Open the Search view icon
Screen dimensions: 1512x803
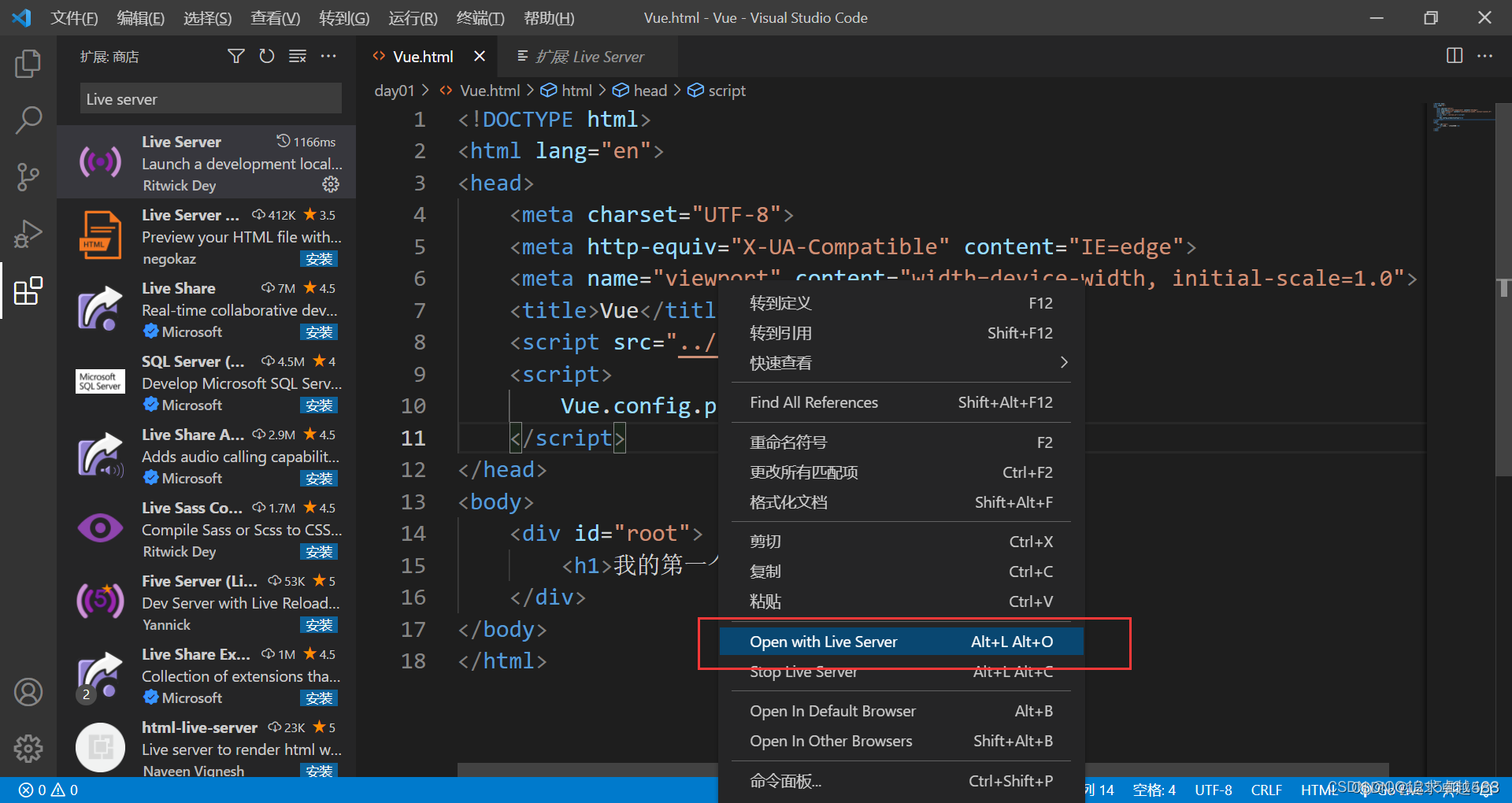click(28, 120)
